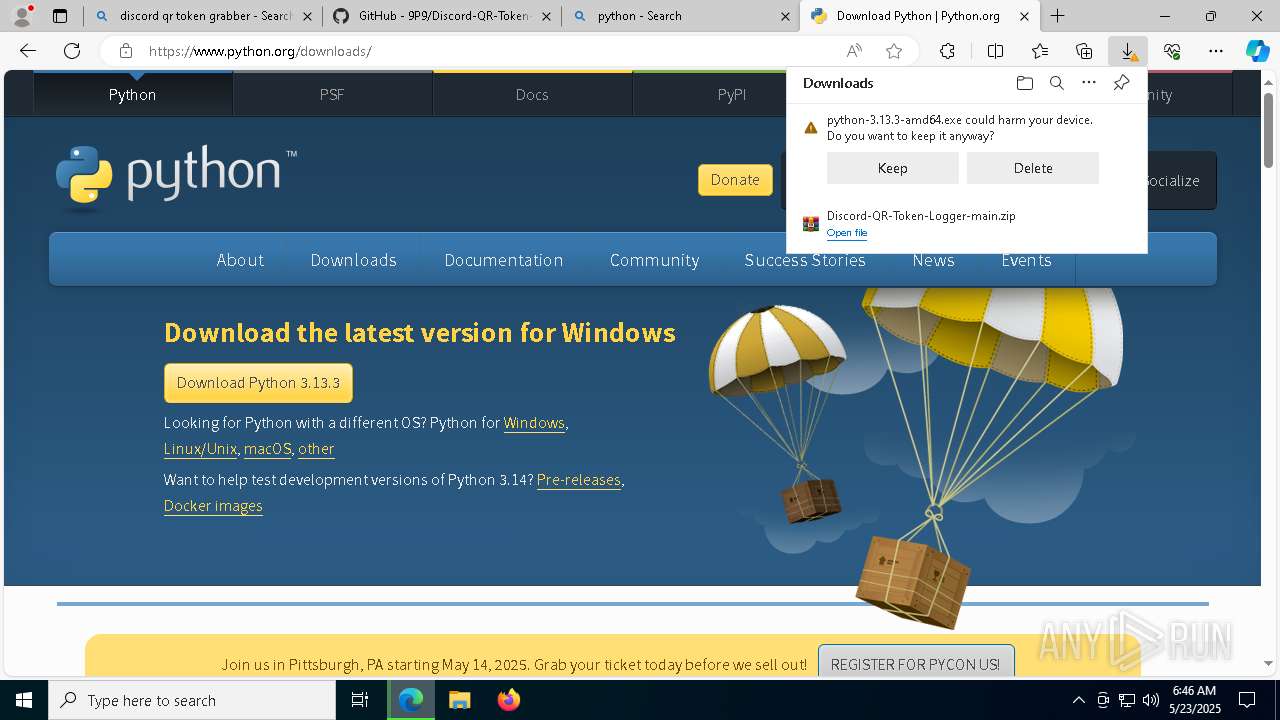Viewport: 1280px width, 720px height.
Task: Select Discord-QR-Token-Logger-main.zip archive icon
Action: (811, 224)
